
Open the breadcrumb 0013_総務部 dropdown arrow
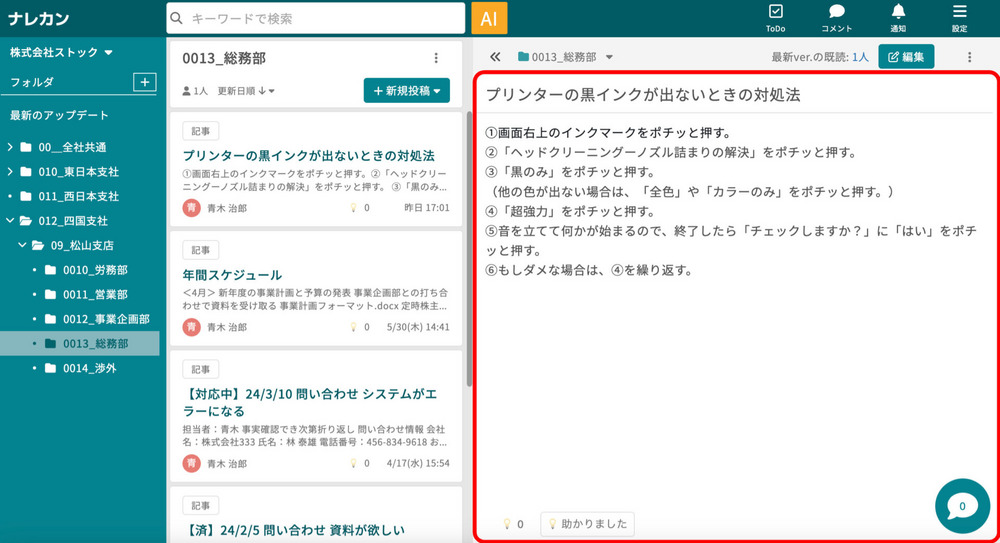[609, 57]
